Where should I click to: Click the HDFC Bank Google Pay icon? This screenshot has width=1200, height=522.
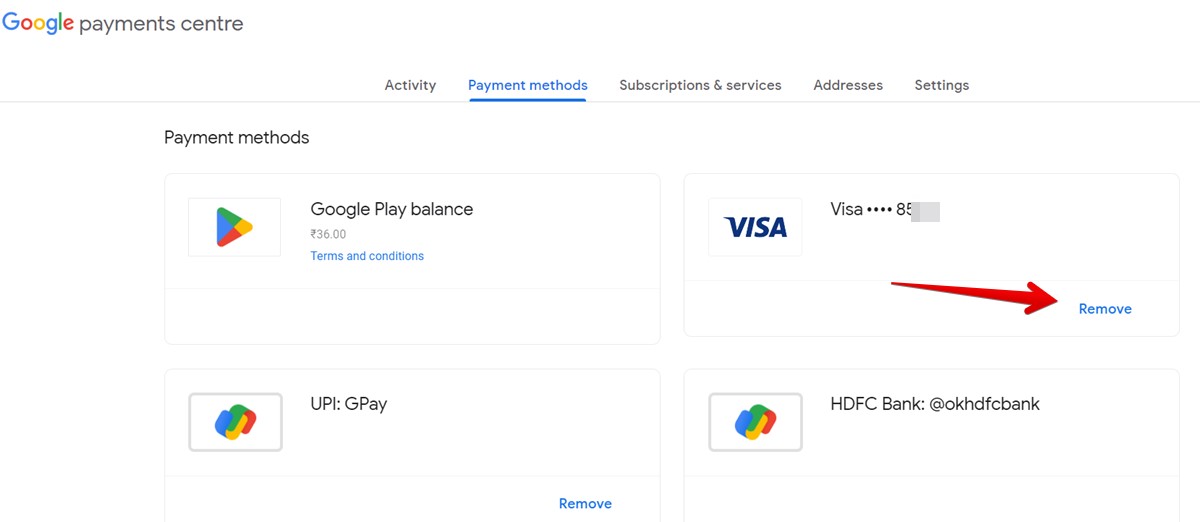pos(755,422)
